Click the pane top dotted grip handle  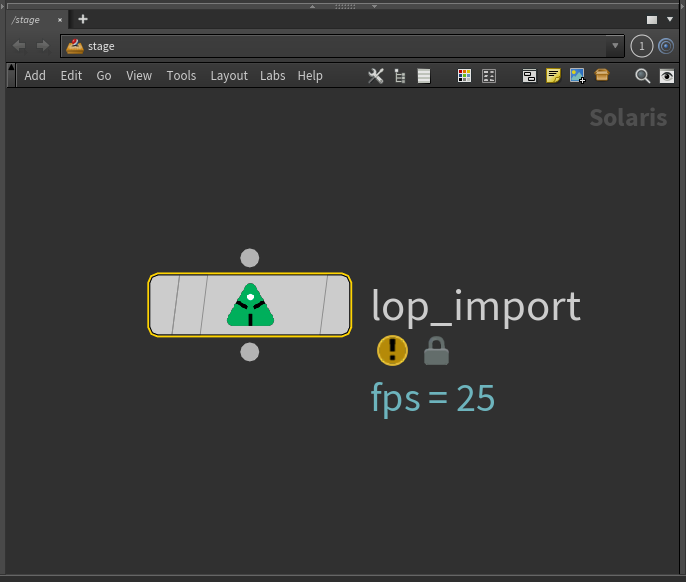[x=345, y=7]
